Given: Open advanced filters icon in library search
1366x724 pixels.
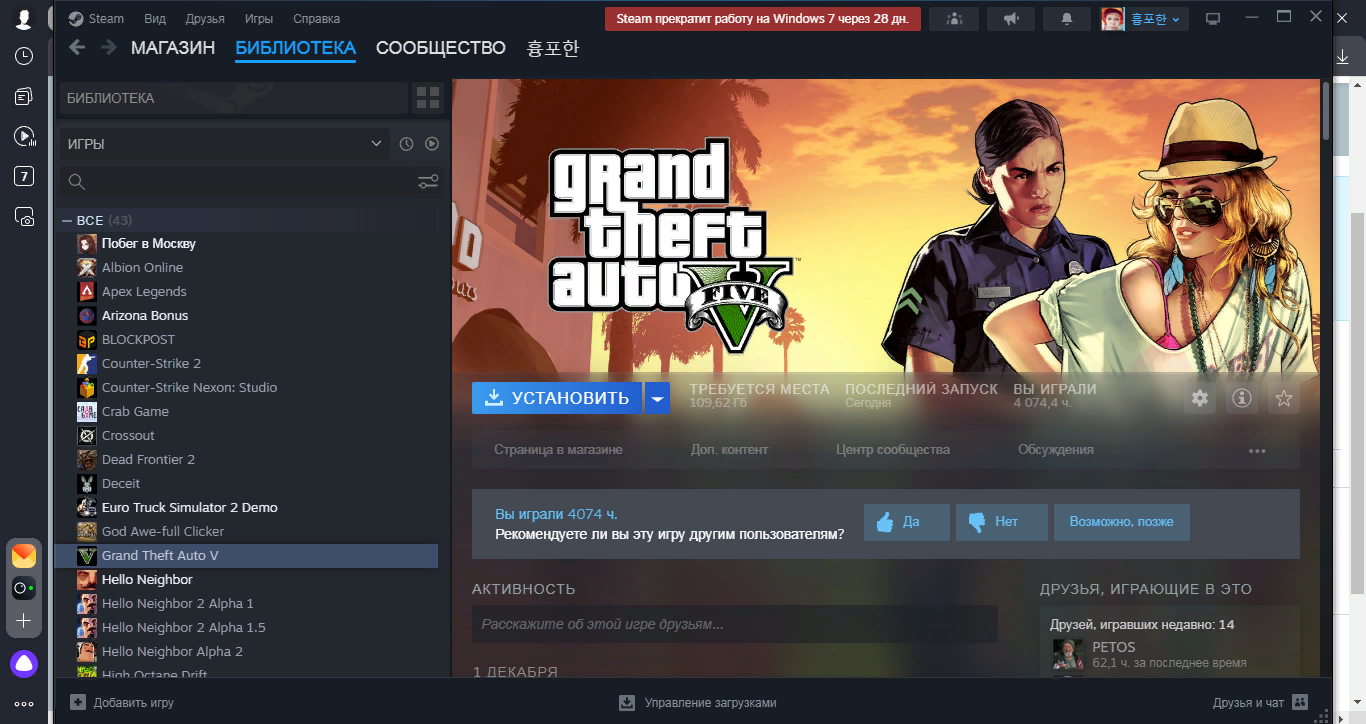Looking at the screenshot, I should [428, 181].
